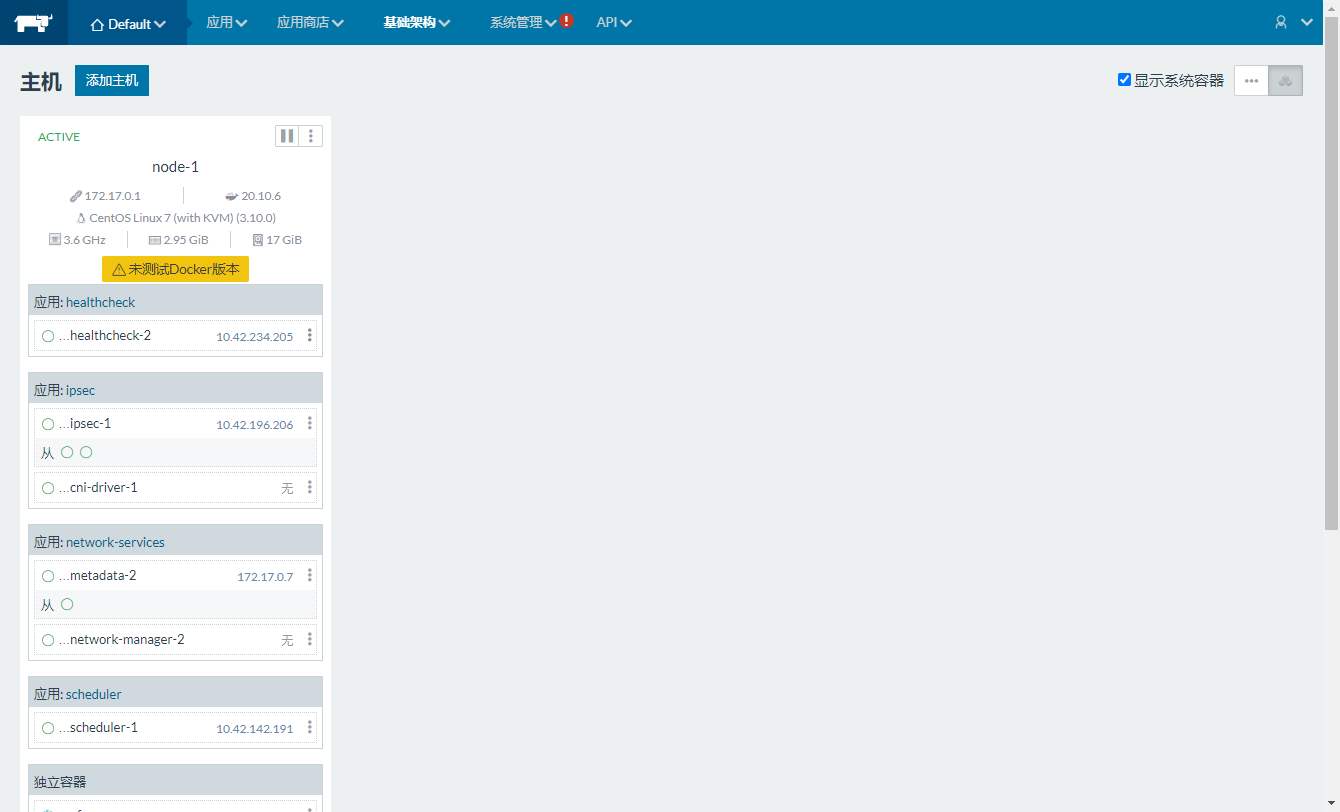Image resolution: width=1340 pixels, height=812 pixels.
Task: Expand the API dropdown menu
Action: point(613,22)
